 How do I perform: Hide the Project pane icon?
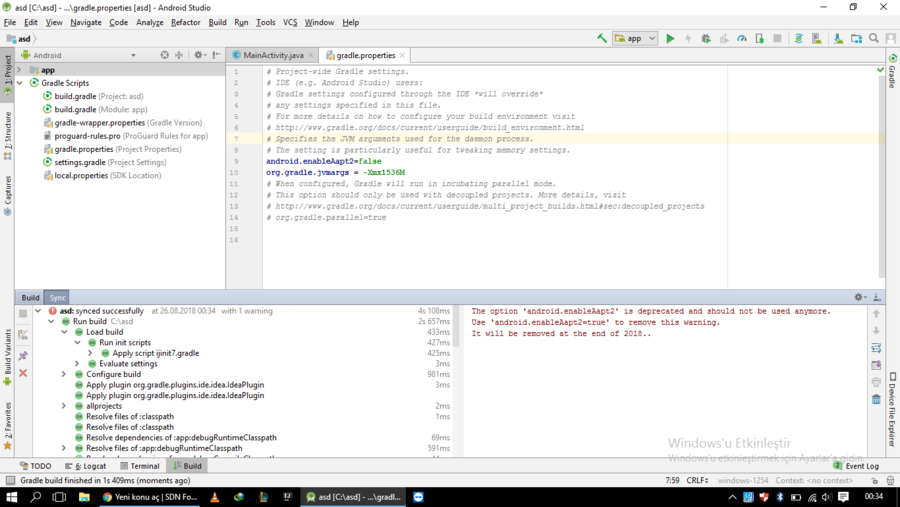click(x=216, y=55)
